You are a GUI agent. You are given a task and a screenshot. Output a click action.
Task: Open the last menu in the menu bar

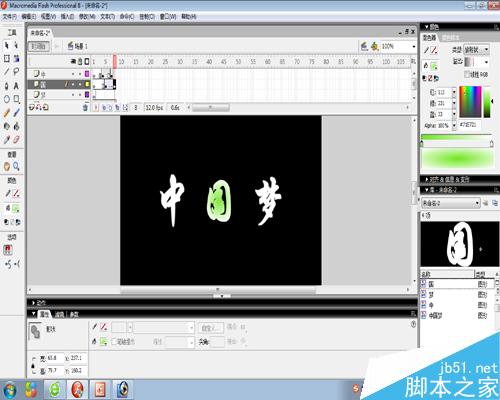click(188, 16)
